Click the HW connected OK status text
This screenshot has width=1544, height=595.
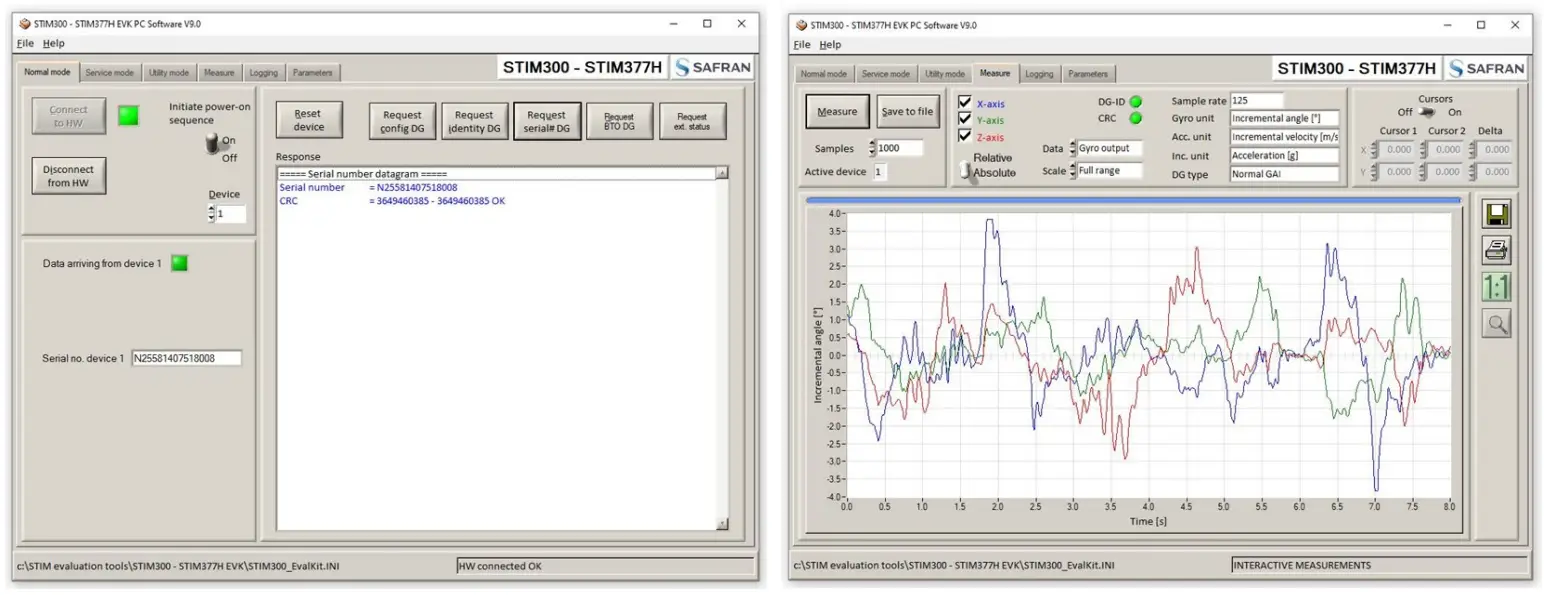click(x=499, y=566)
